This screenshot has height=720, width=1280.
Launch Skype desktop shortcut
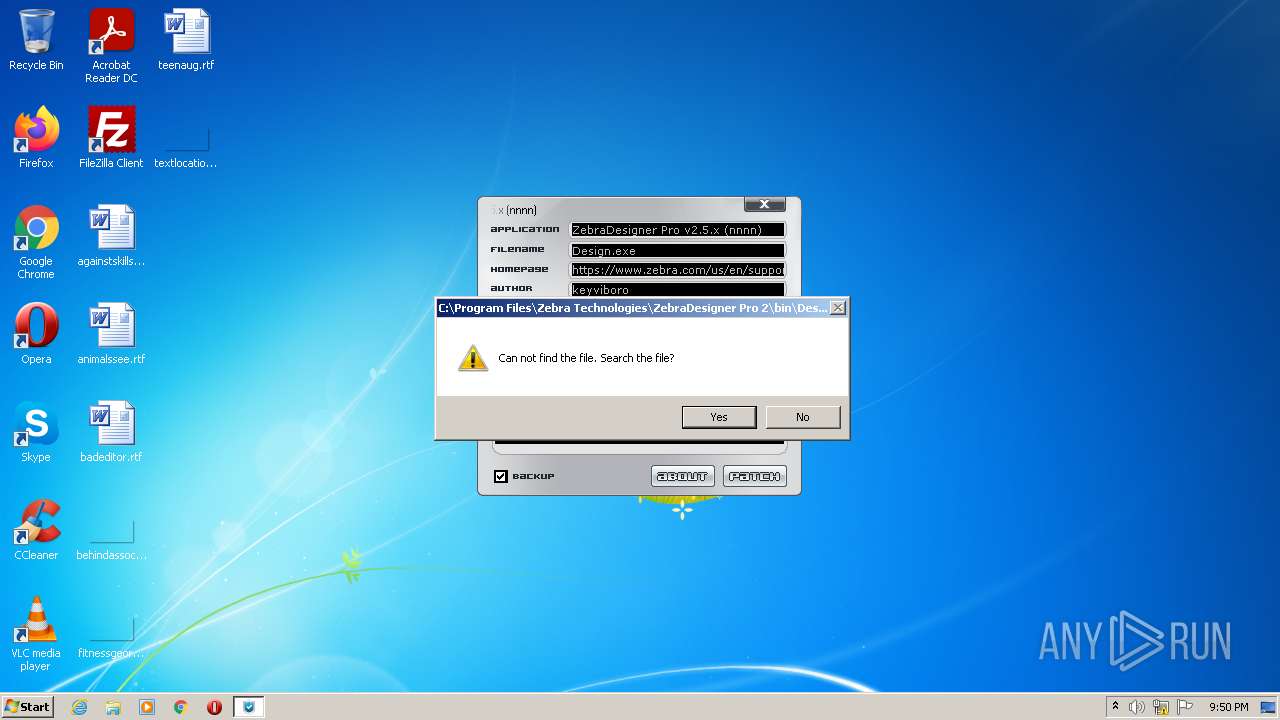[x=36, y=432]
